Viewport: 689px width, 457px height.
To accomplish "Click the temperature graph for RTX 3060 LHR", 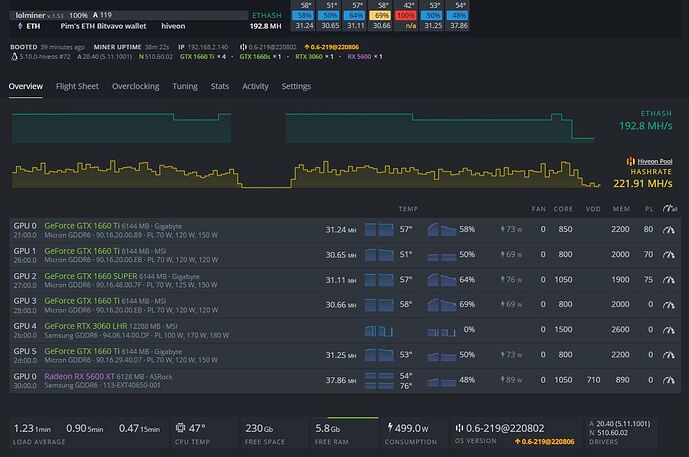I will click(379, 330).
